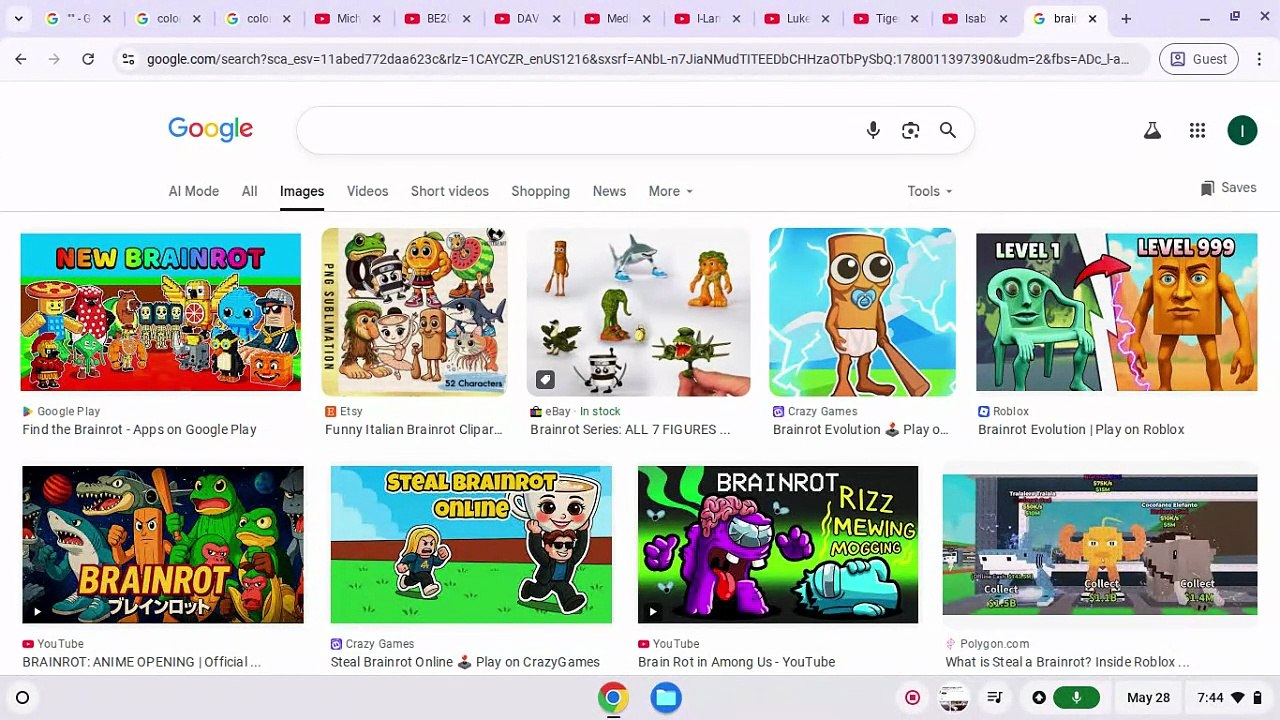This screenshot has width=1280, height=720.
Task: Switch to AI Mode results
Action: [193, 191]
